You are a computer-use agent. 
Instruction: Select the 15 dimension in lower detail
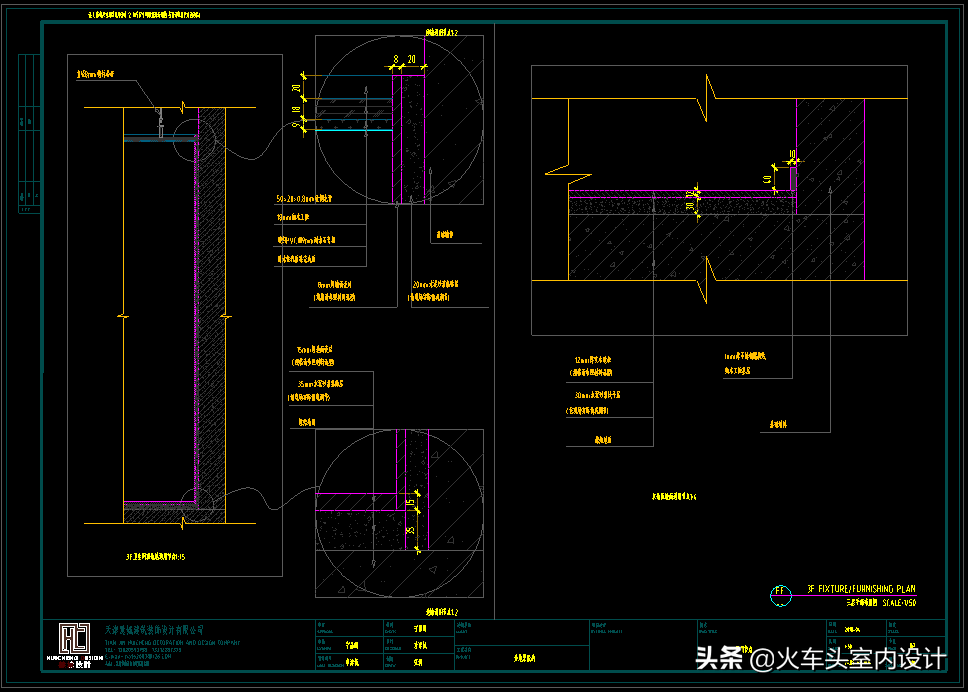(x=410, y=503)
